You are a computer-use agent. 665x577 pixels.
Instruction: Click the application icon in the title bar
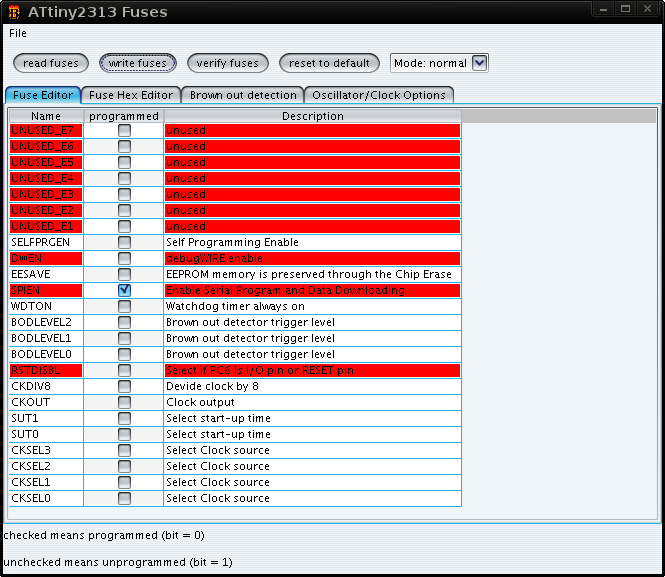[14, 12]
